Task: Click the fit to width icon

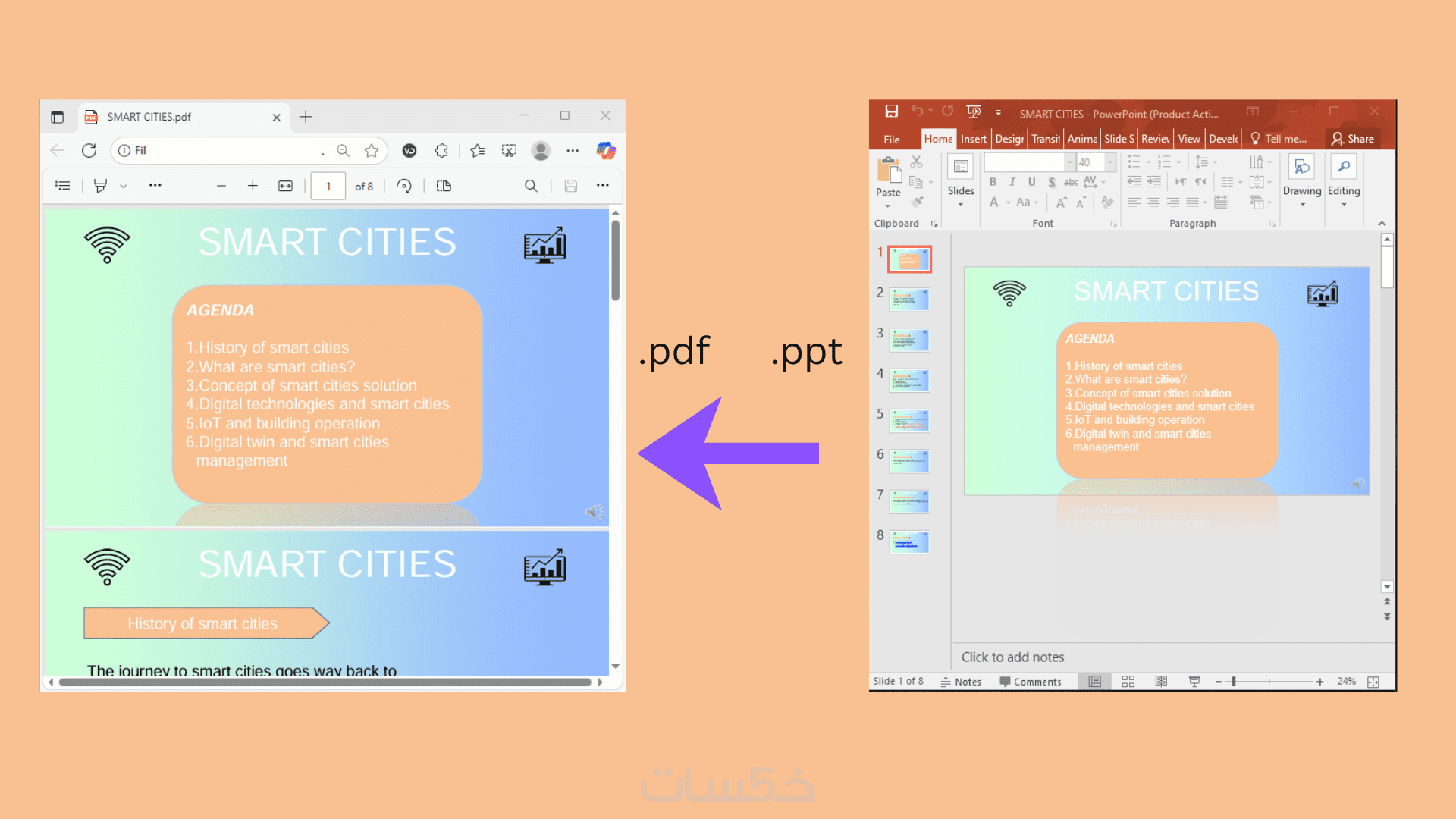Action: (285, 186)
